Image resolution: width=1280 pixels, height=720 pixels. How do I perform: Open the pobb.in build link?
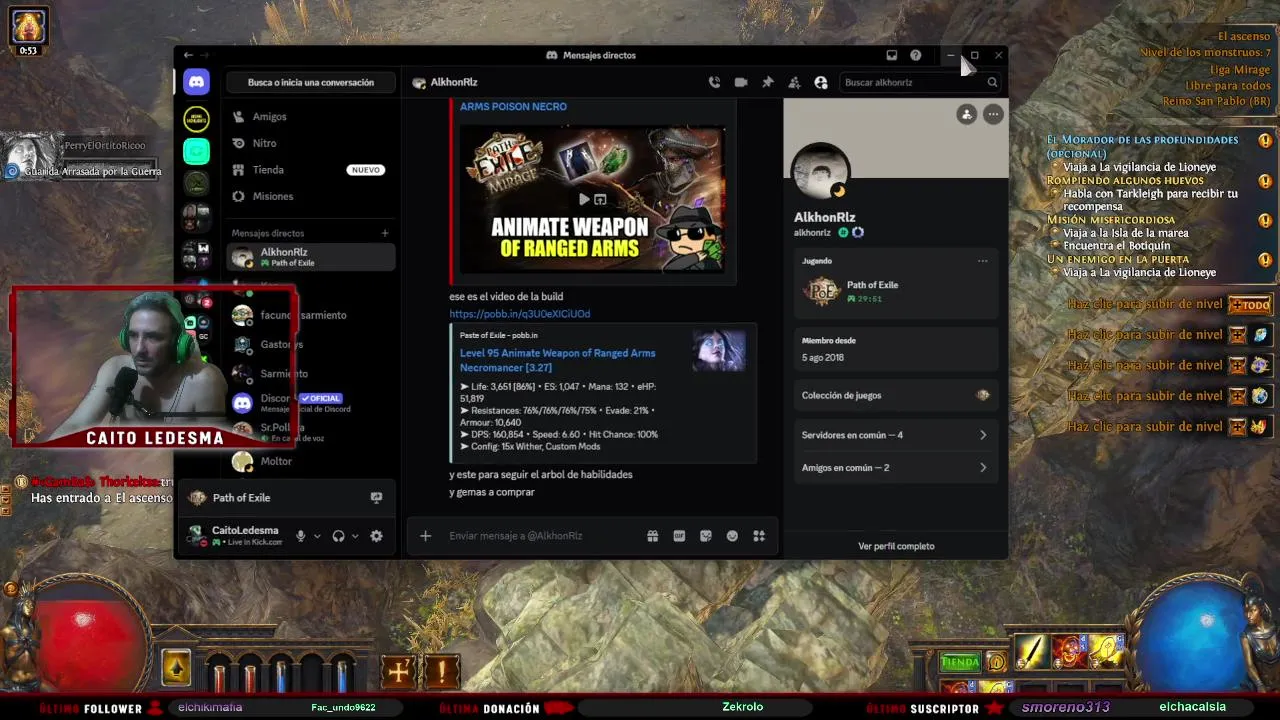pos(519,314)
